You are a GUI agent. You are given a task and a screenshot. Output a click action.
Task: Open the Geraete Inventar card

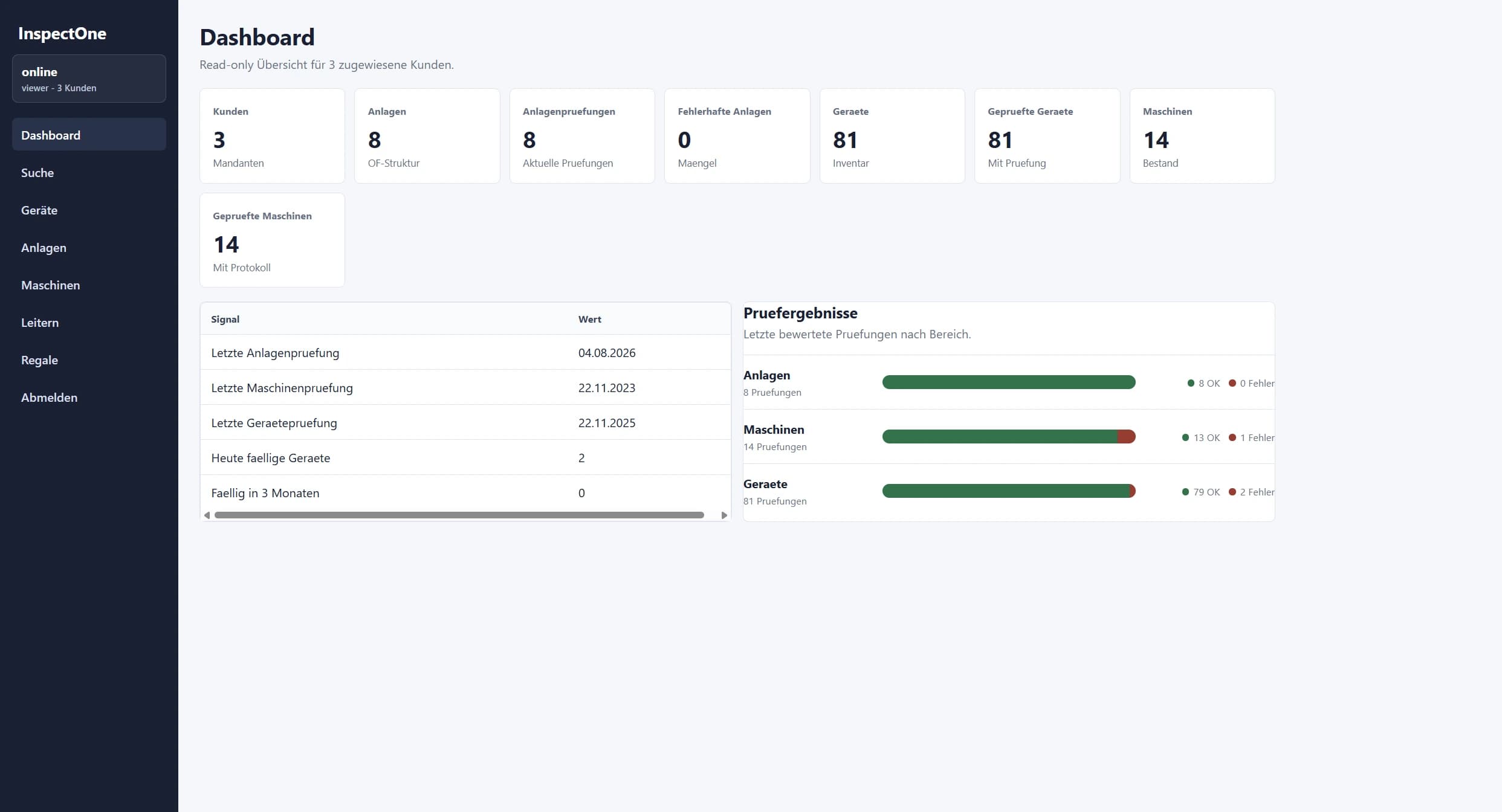click(x=892, y=136)
